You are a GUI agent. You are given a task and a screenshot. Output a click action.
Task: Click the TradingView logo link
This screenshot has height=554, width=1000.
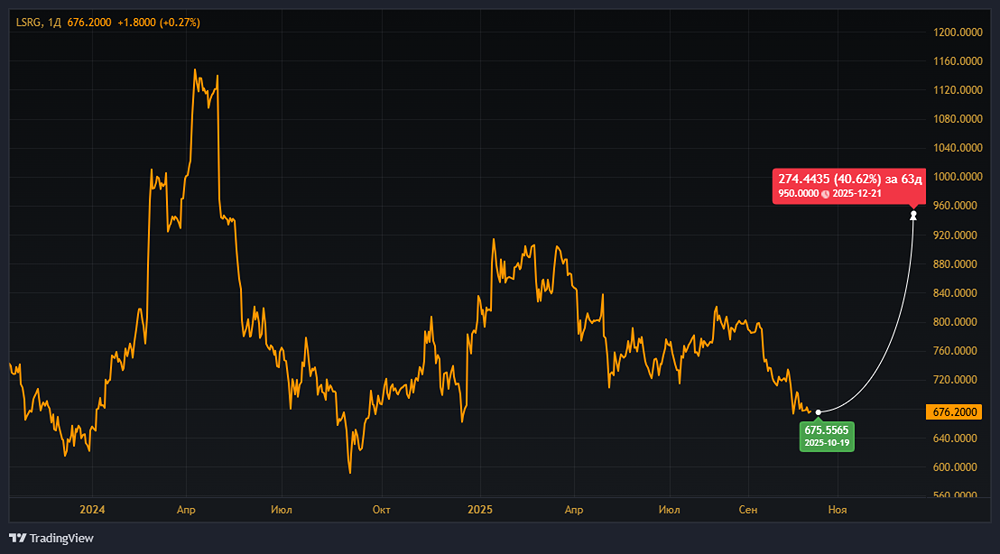click(51, 538)
